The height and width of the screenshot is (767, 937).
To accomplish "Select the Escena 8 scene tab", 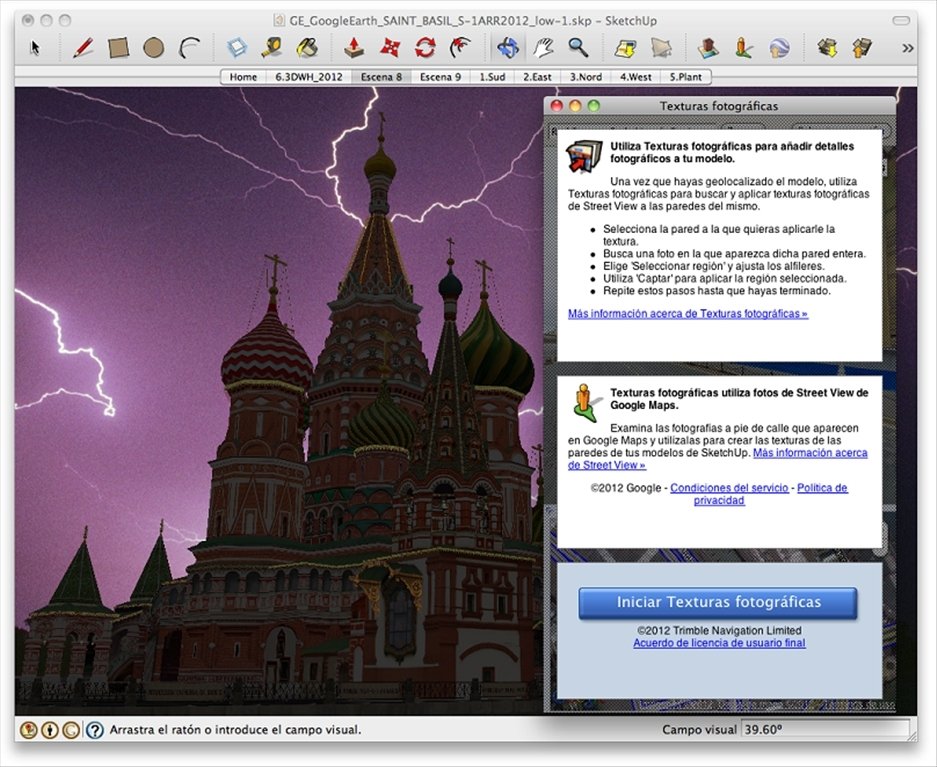I will (x=381, y=76).
